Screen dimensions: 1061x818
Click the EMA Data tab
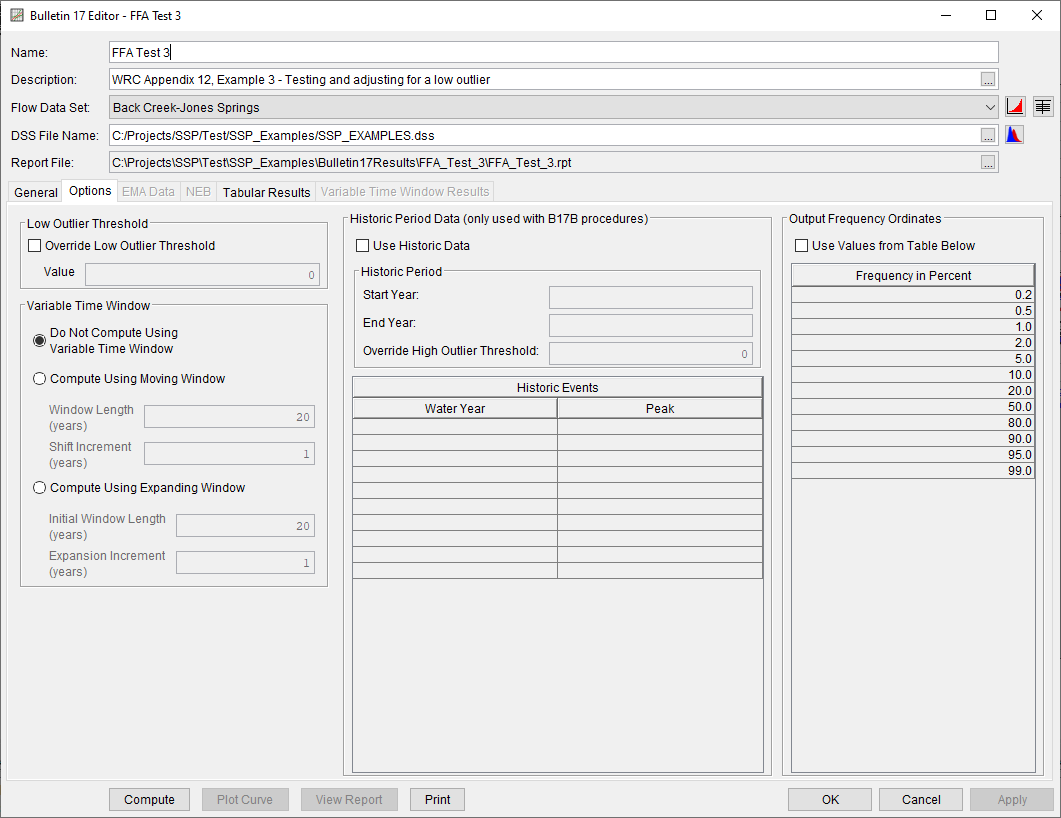tap(148, 192)
